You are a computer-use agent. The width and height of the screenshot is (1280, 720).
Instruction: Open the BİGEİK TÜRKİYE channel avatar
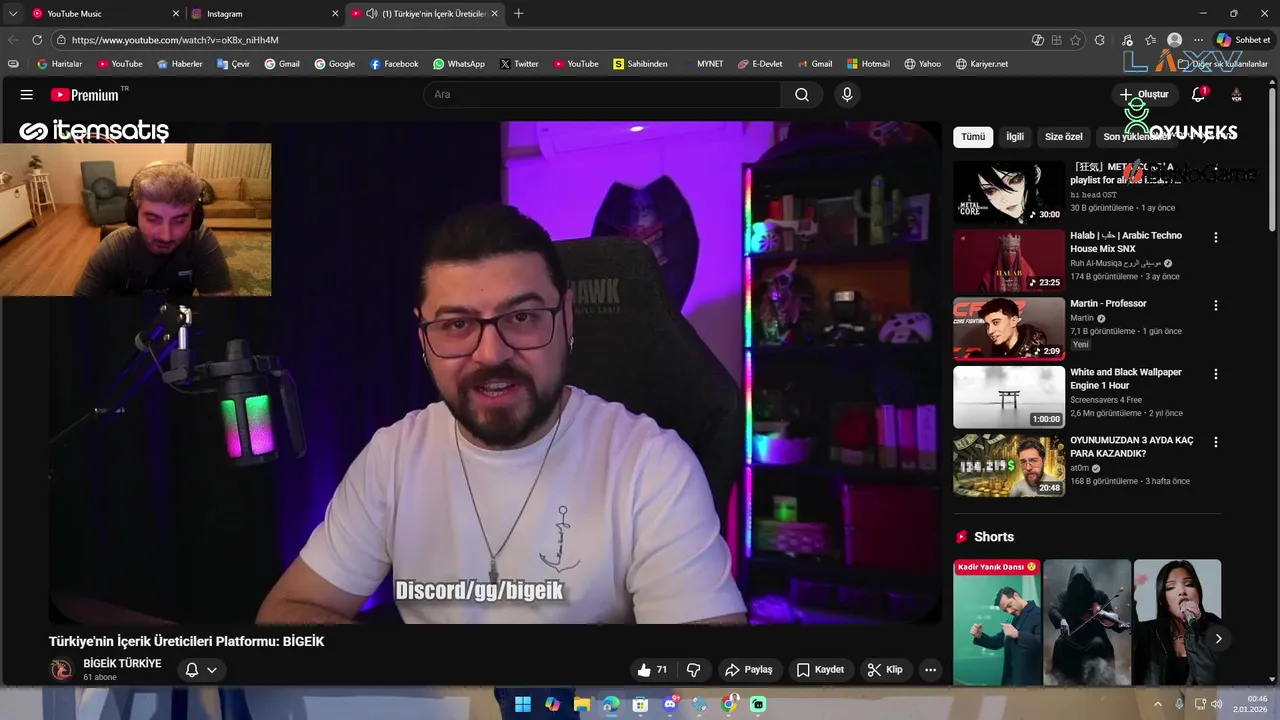click(62, 670)
